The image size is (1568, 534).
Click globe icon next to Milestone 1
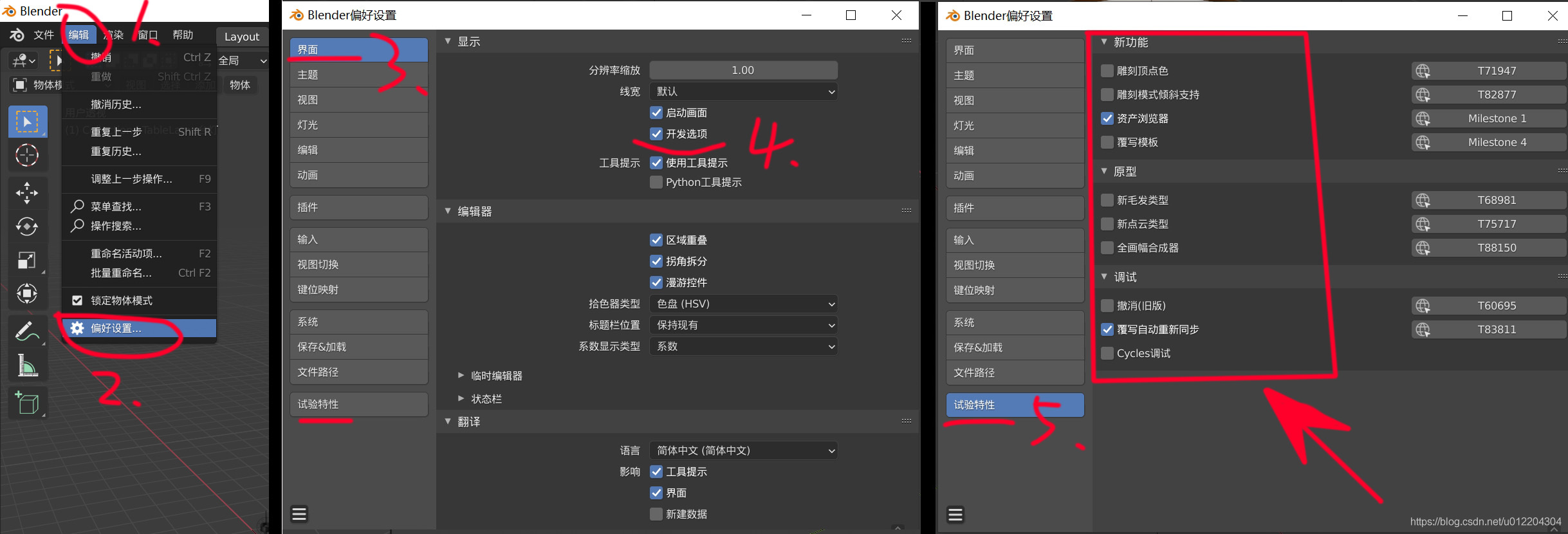point(1423,118)
